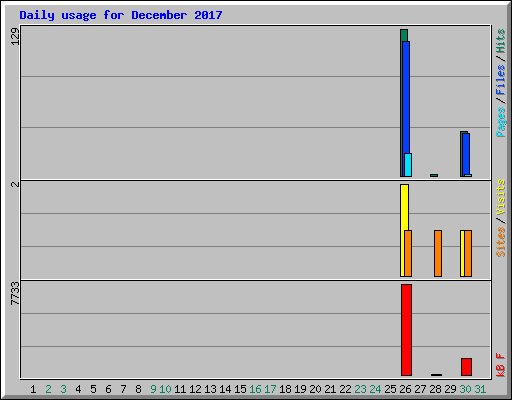Click green day label 24 on the x-axis
This screenshot has height=400, width=512.
375,389
